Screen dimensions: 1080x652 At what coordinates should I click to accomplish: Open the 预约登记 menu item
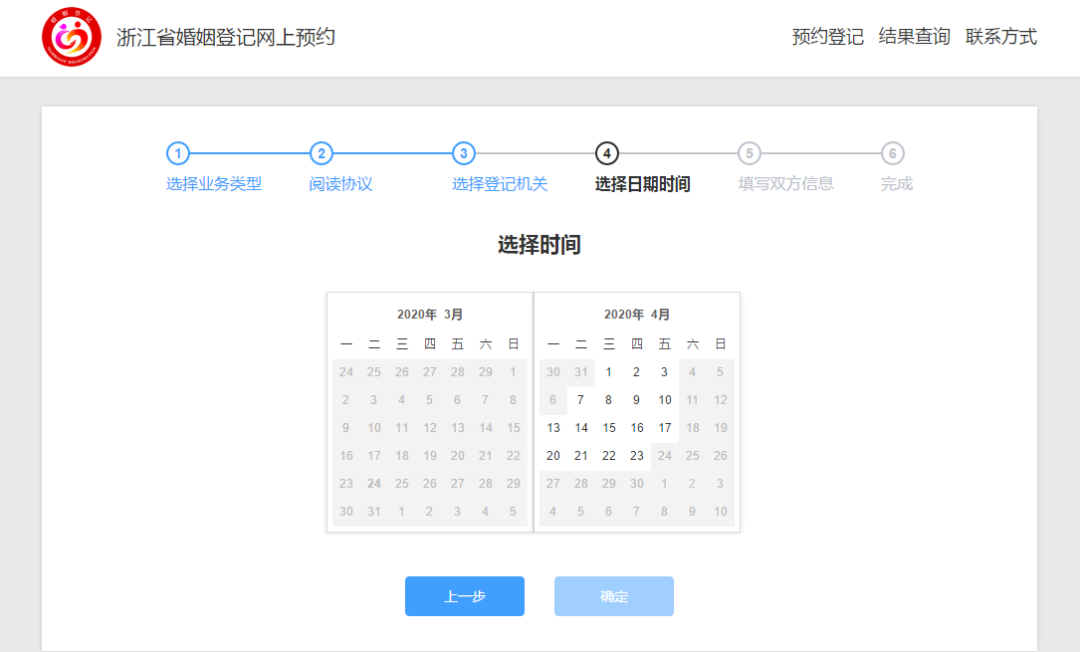[x=827, y=37]
